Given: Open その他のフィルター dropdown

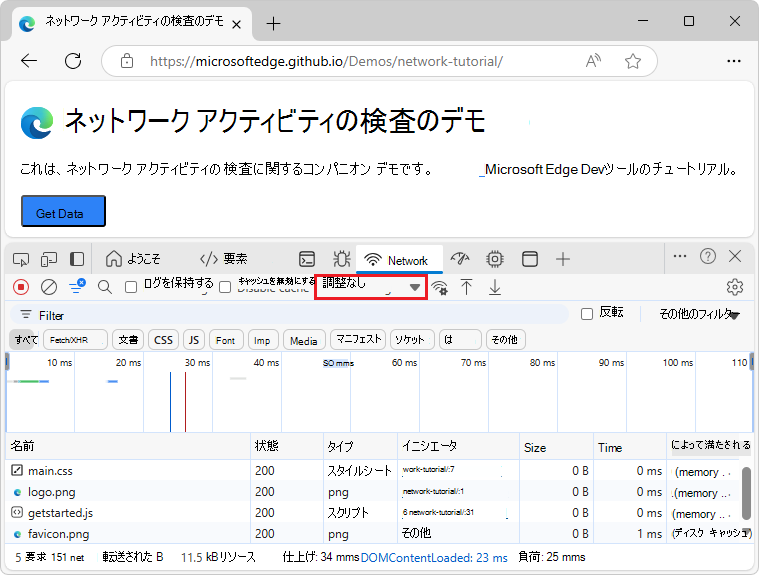Looking at the screenshot, I should 699,315.
